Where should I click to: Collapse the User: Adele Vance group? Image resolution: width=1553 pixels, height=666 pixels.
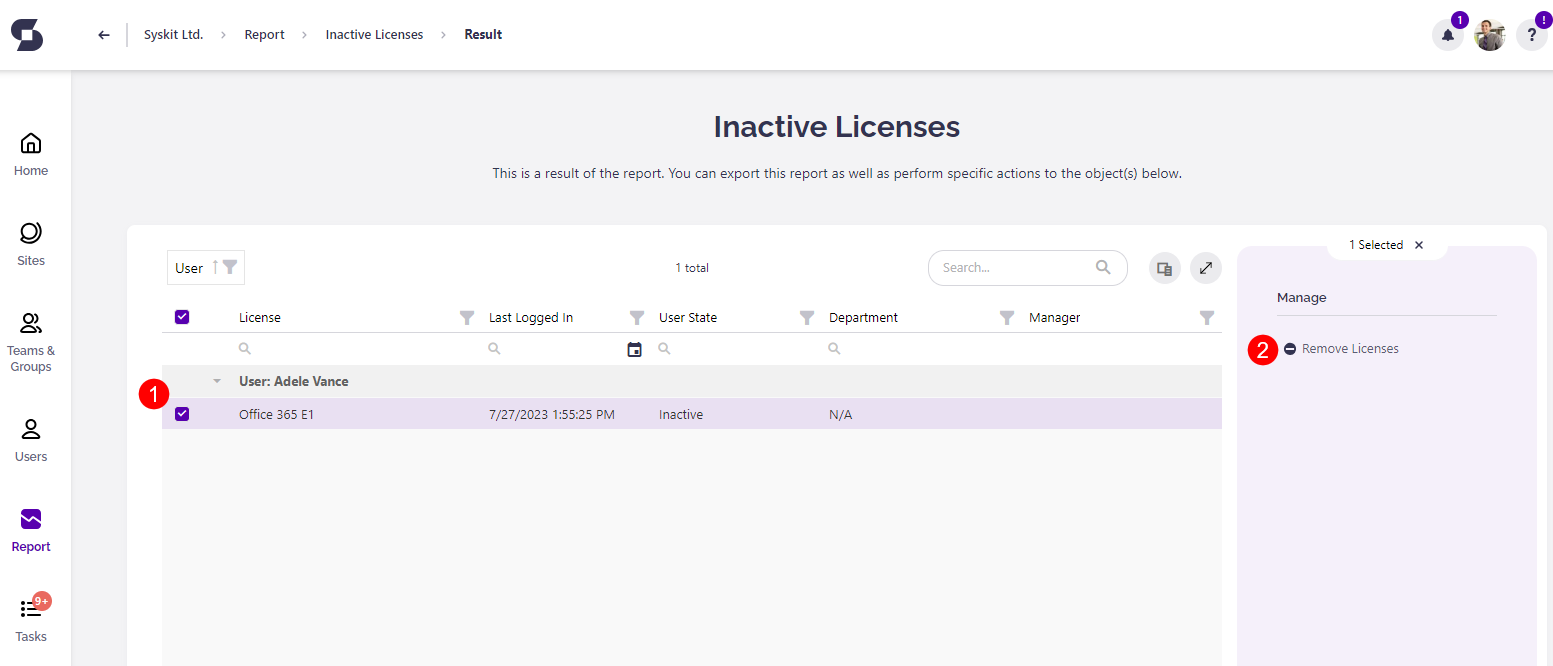tap(216, 381)
